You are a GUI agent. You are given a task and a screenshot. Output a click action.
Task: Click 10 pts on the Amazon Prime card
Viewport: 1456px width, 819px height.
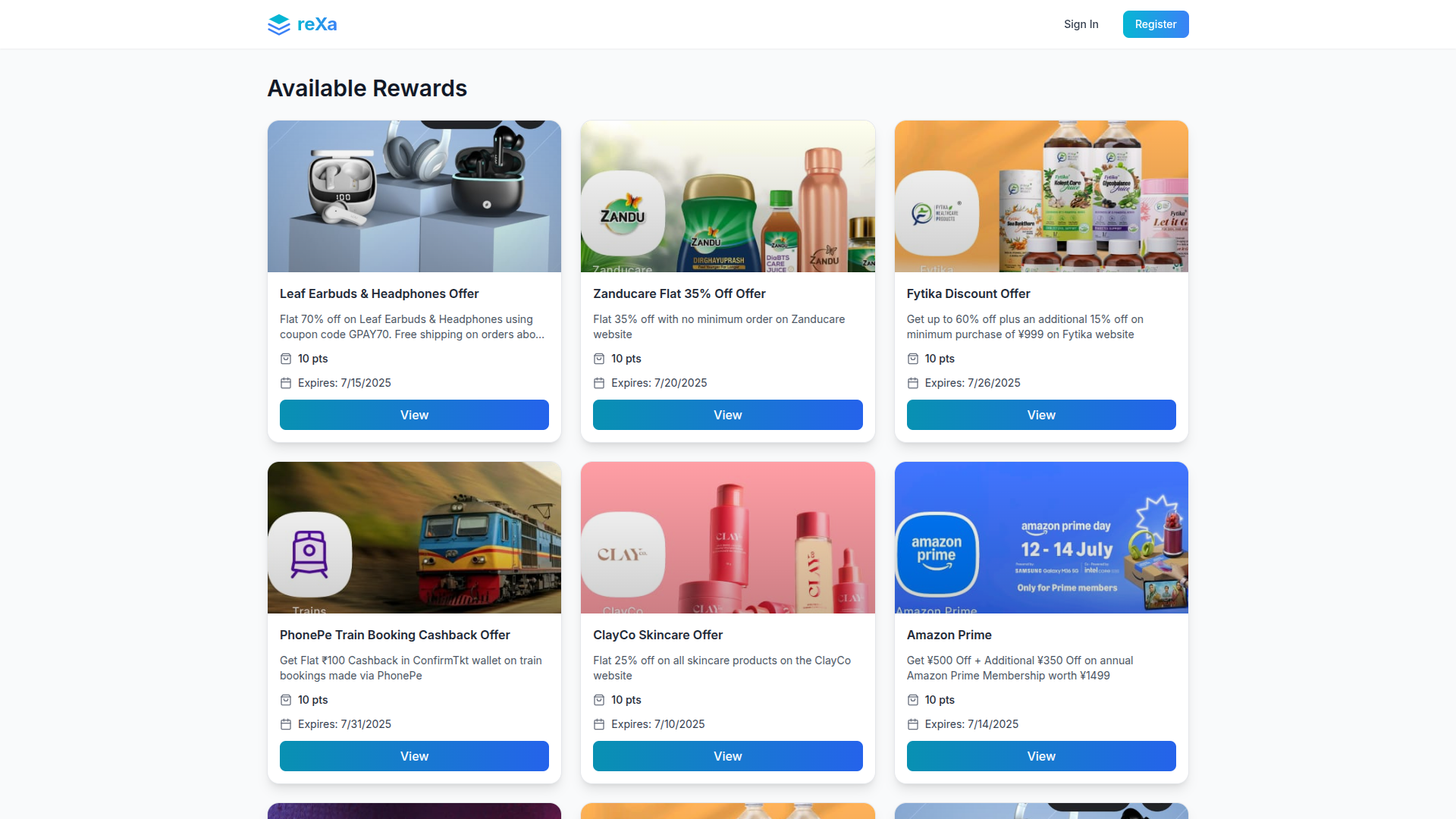[x=940, y=700]
